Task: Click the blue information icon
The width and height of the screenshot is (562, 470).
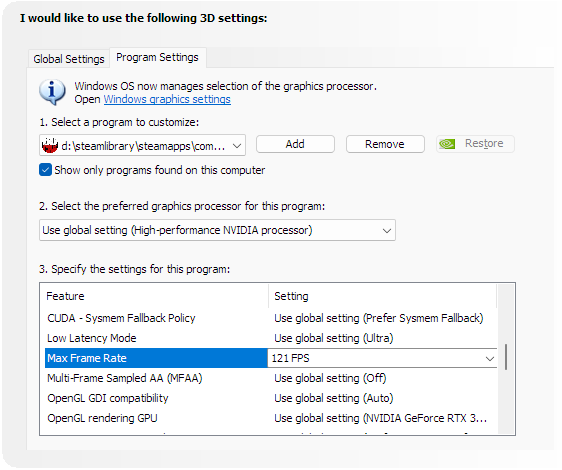Action: point(52,92)
